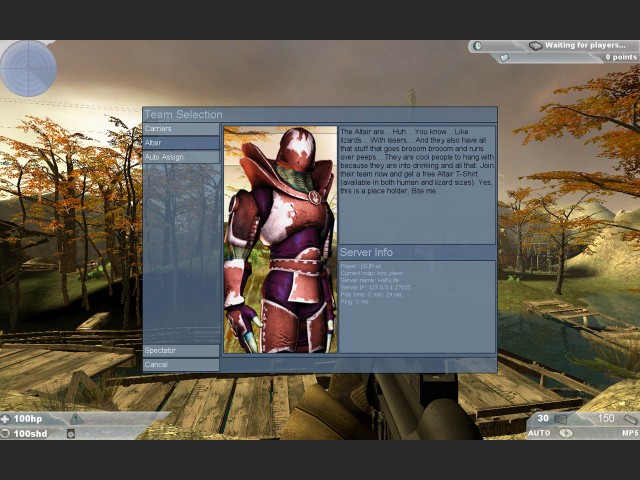Select the Altair team
This screenshot has height=480, width=640.
click(181, 143)
